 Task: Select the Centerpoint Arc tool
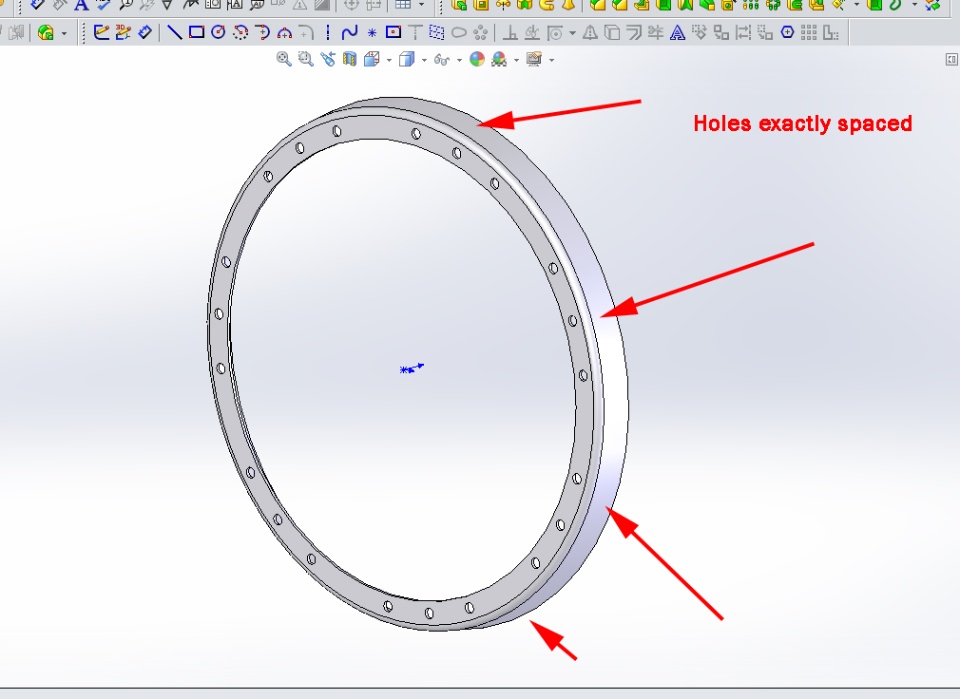click(x=241, y=32)
